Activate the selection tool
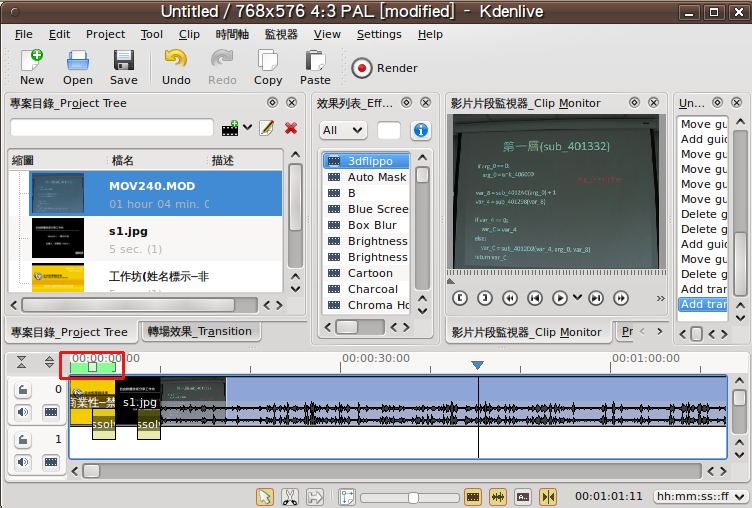Screen dimensions: 752x508 265,496
